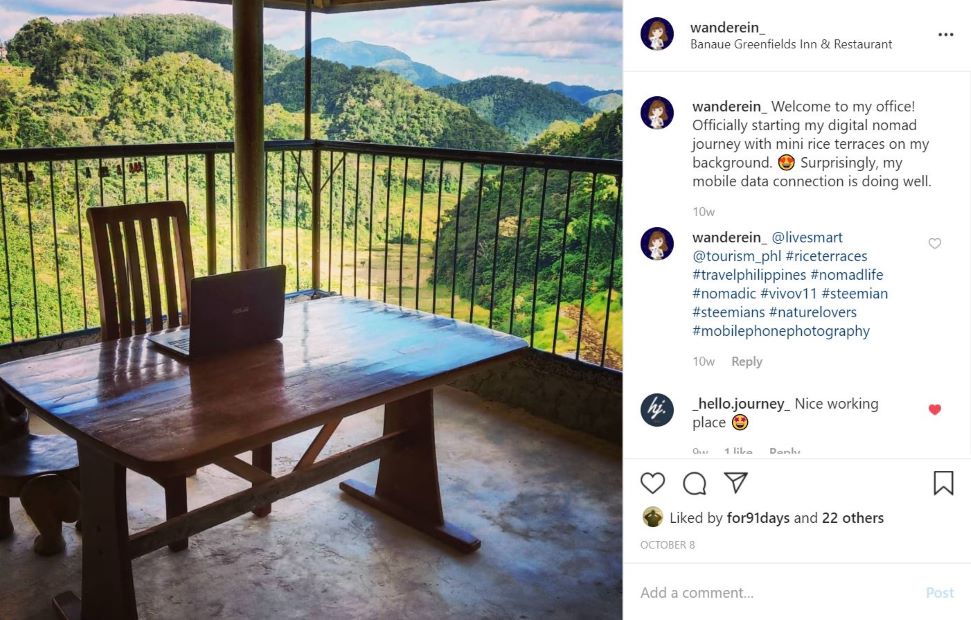Open Banaue Greenfields Inn & Restaurant location

click(x=791, y=44)
